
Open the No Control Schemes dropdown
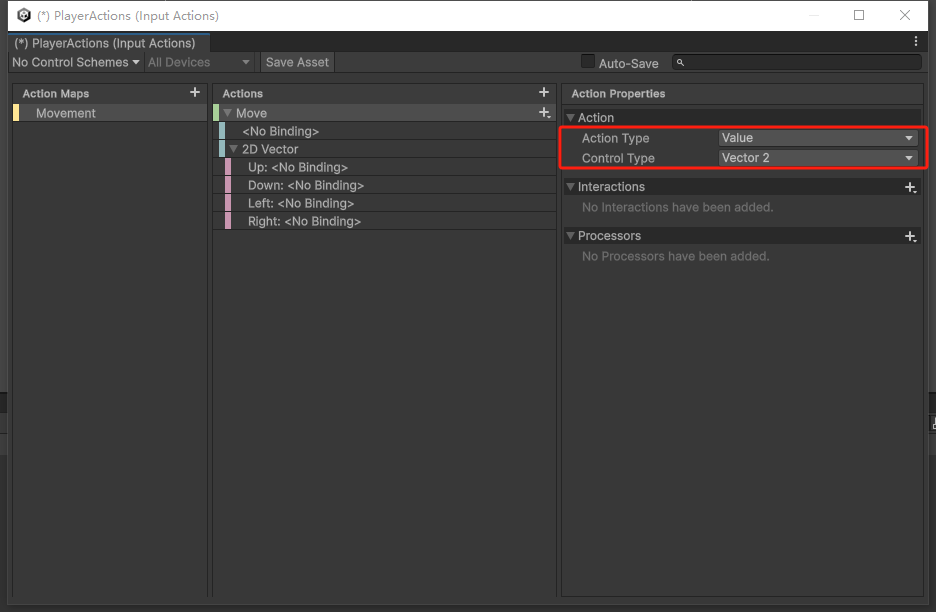pos(75,62)
